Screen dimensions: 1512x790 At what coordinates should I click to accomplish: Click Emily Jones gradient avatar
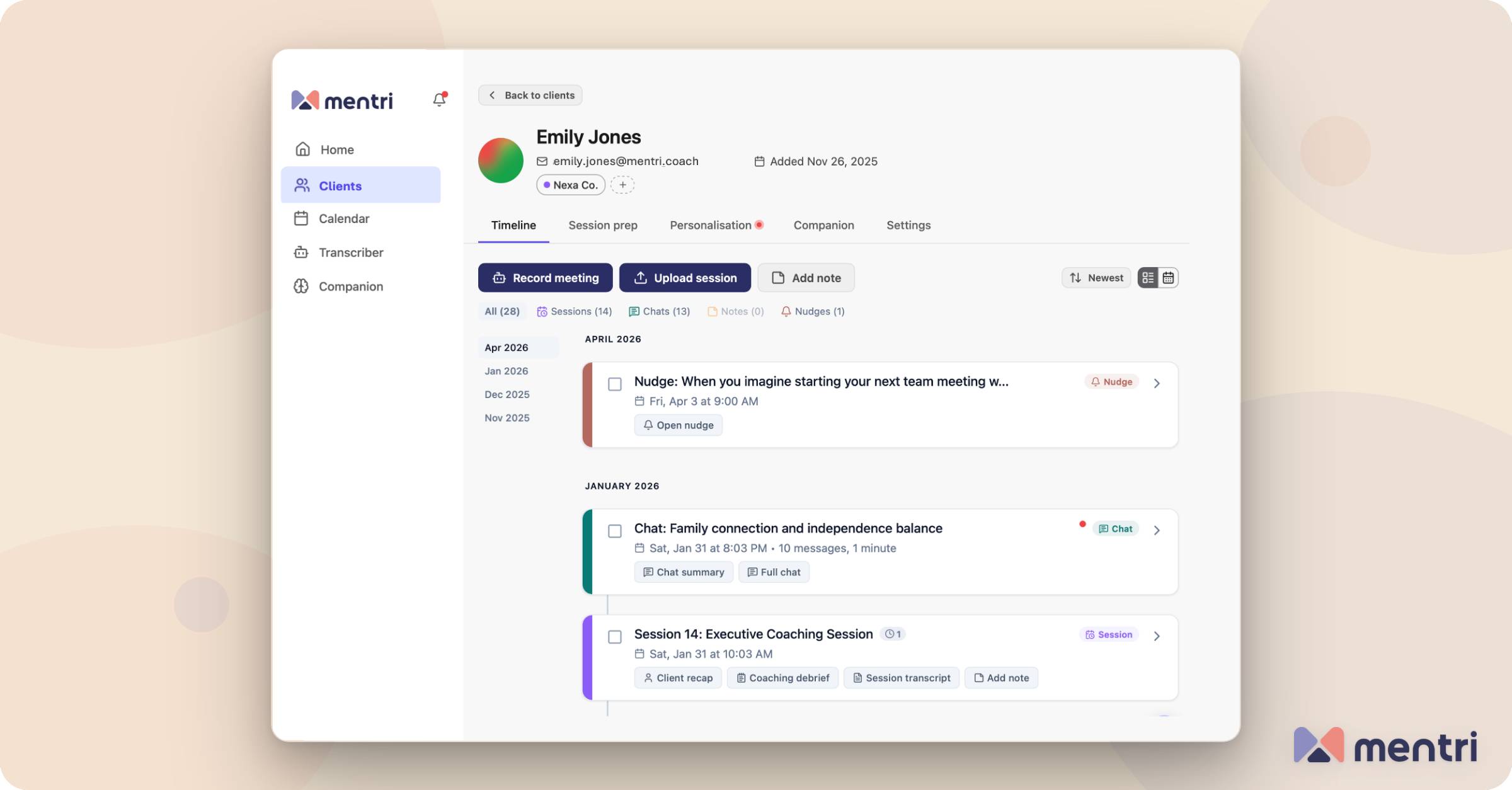(501, 161)
